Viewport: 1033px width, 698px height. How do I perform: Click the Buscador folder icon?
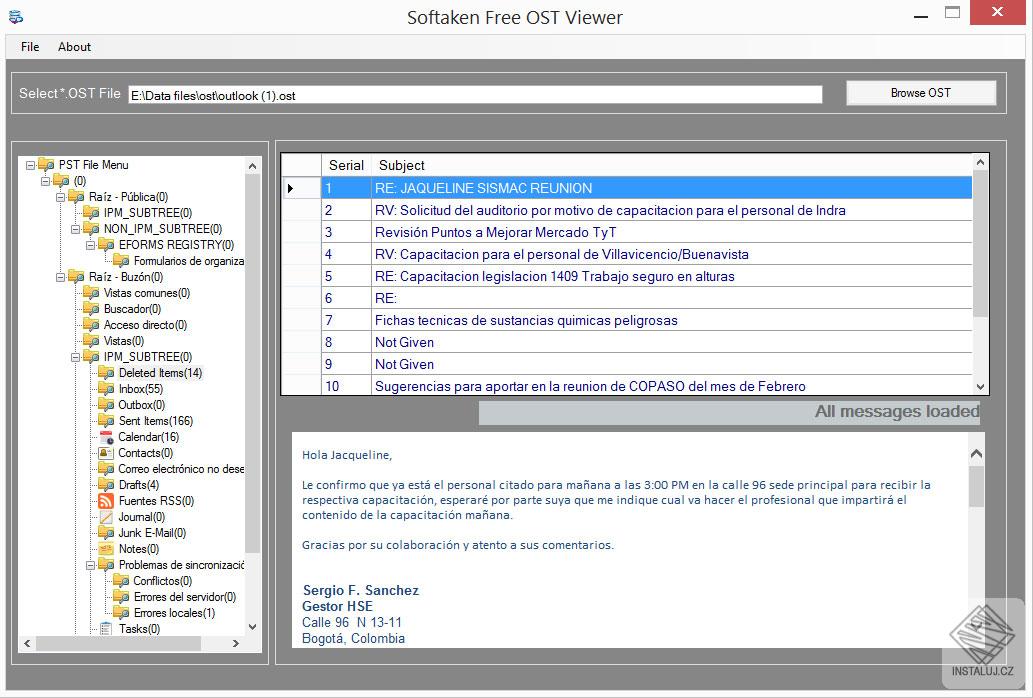(x=92, y=309)
